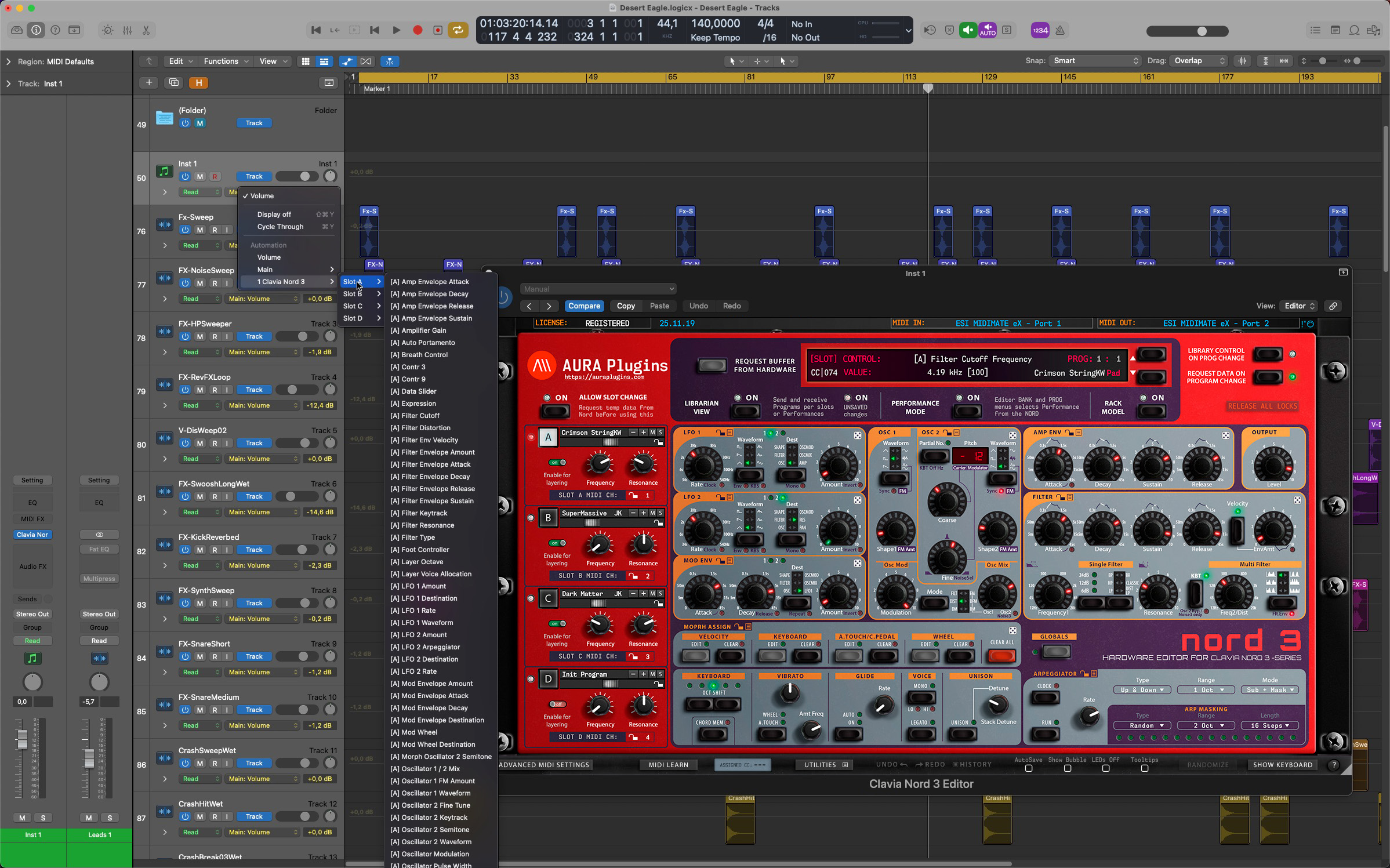The height and width of the screenshot is (868, 1390).
Task: Expand the Region MIDI Defaults disclosure
Action: point(8,61)
